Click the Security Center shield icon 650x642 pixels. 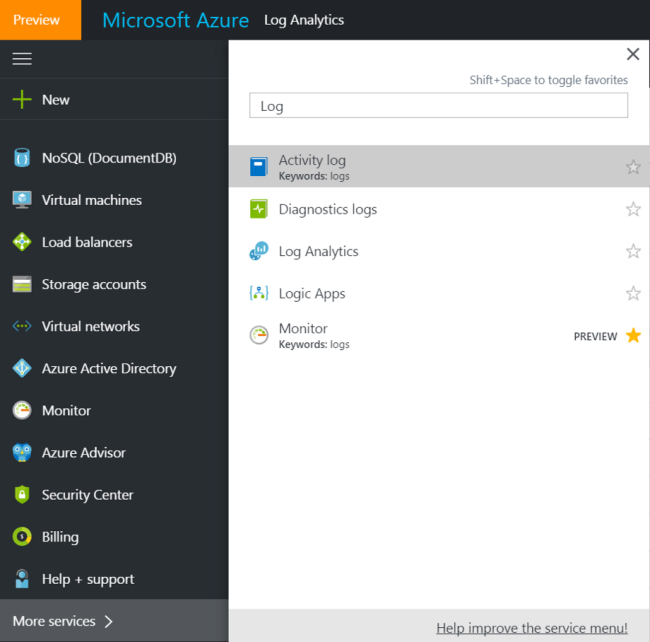tap(22, 494)
